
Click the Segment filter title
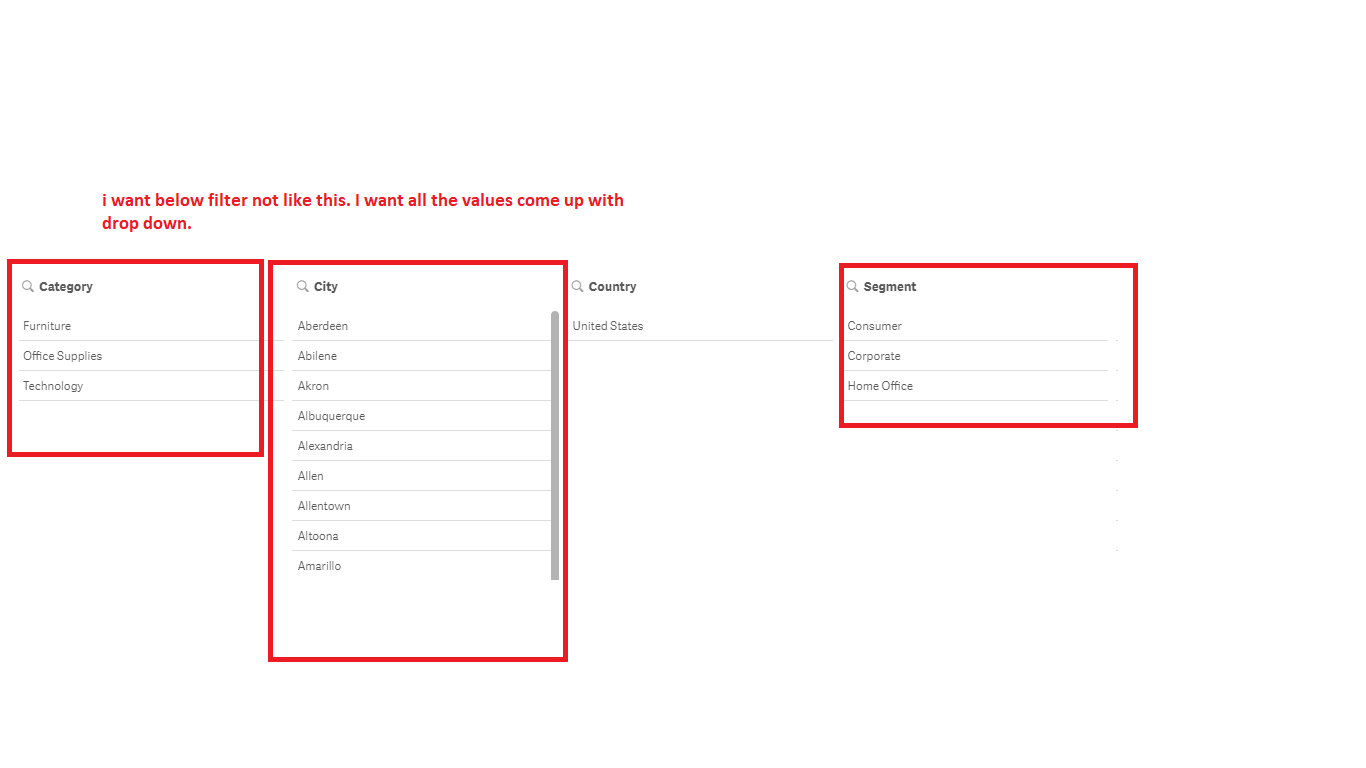coord(890,287)
